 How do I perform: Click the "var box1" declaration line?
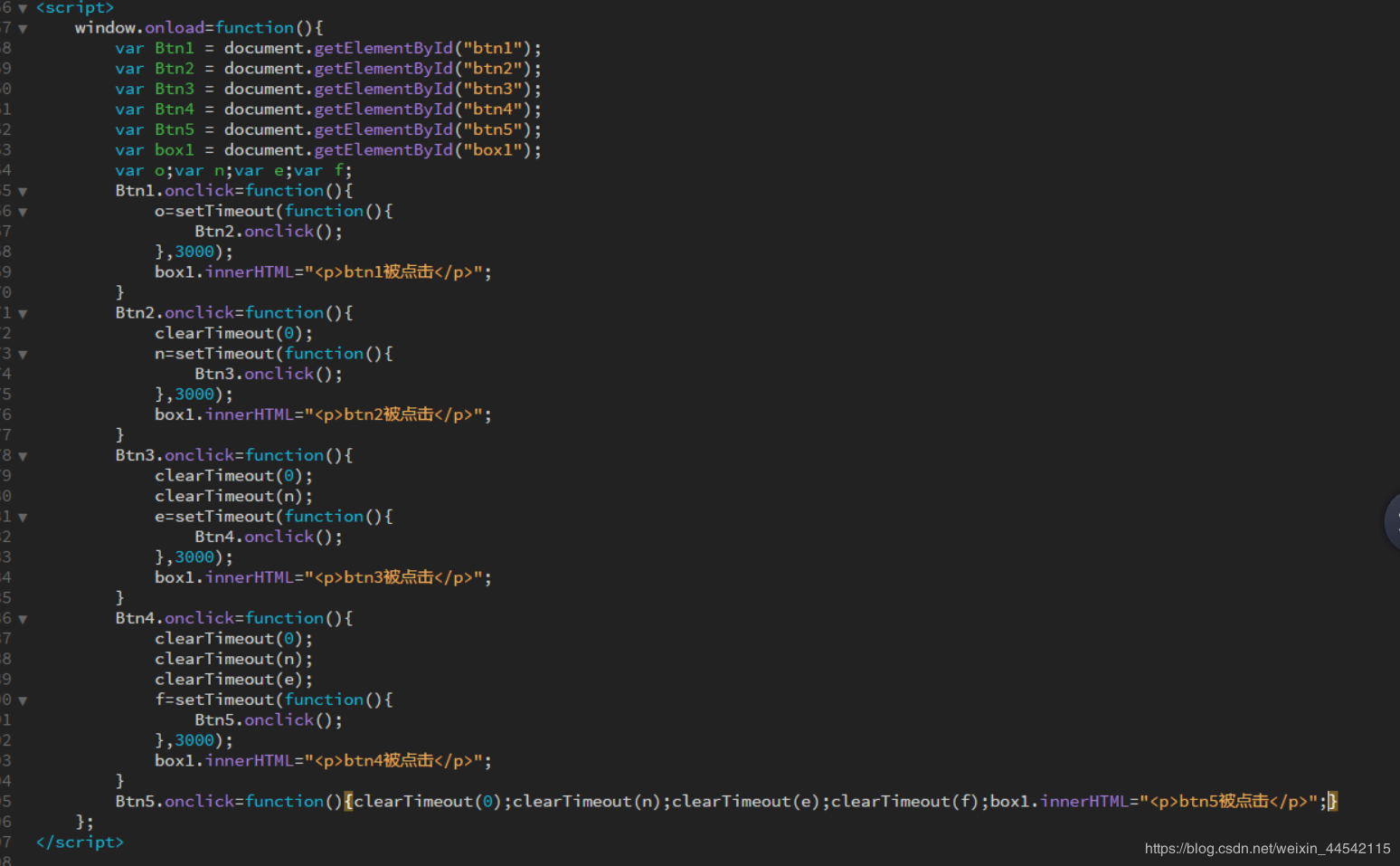[328, 150]
